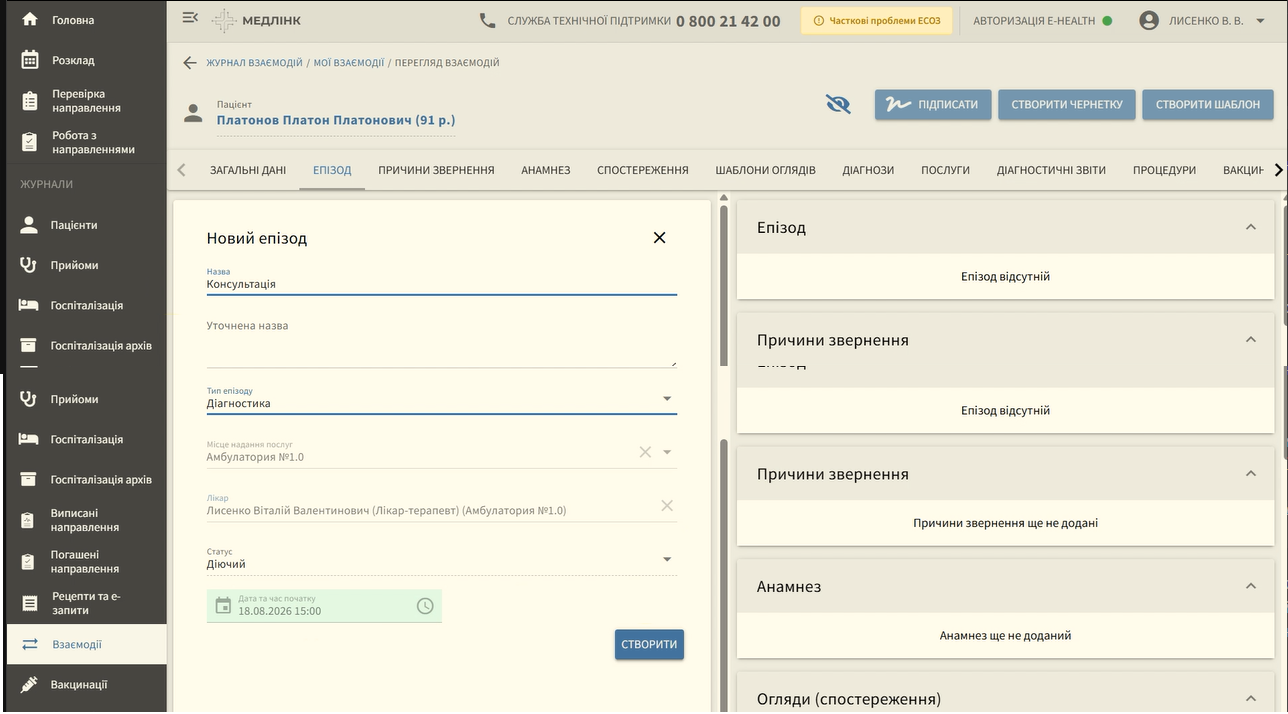Viewport: 1288px width, 714px height.
Task: Click the Взаємодії arrows icon
Action: (x=30, y=644)
